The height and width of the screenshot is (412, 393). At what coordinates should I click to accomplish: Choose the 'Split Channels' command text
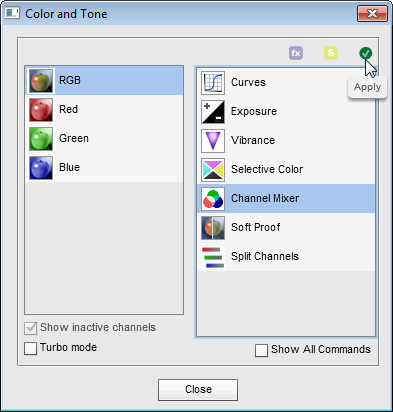[265, 256]
